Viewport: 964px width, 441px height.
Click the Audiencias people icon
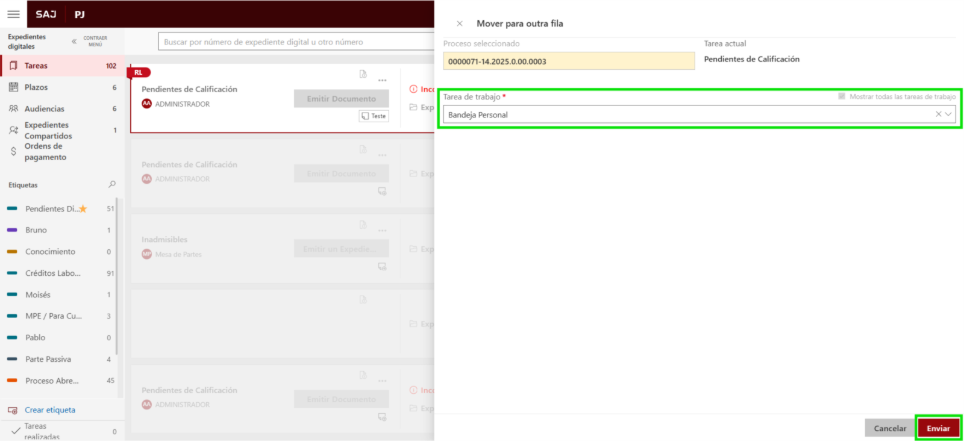click(x=13, y=108)
